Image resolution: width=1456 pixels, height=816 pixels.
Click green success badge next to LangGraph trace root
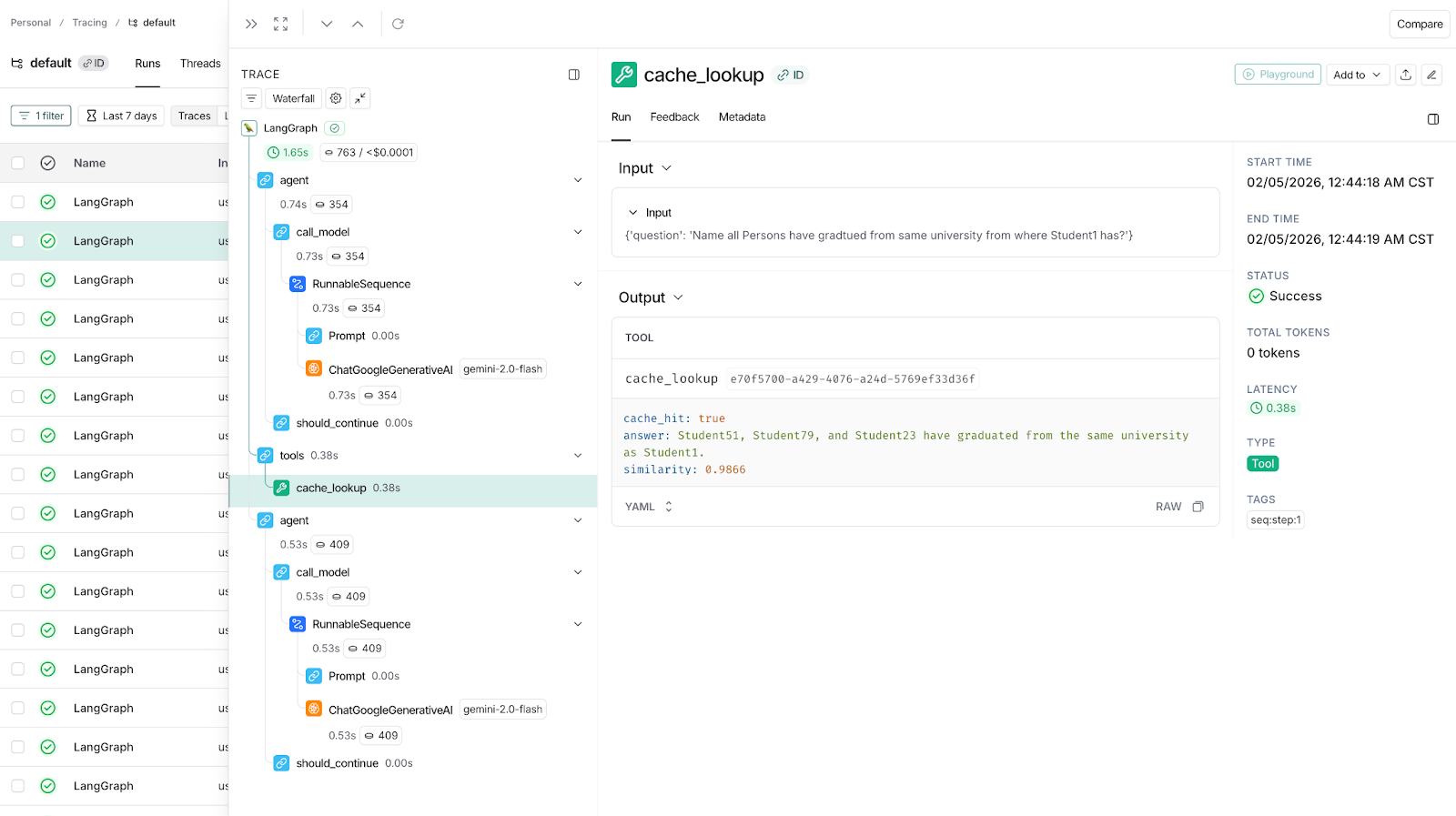(335, 128)
